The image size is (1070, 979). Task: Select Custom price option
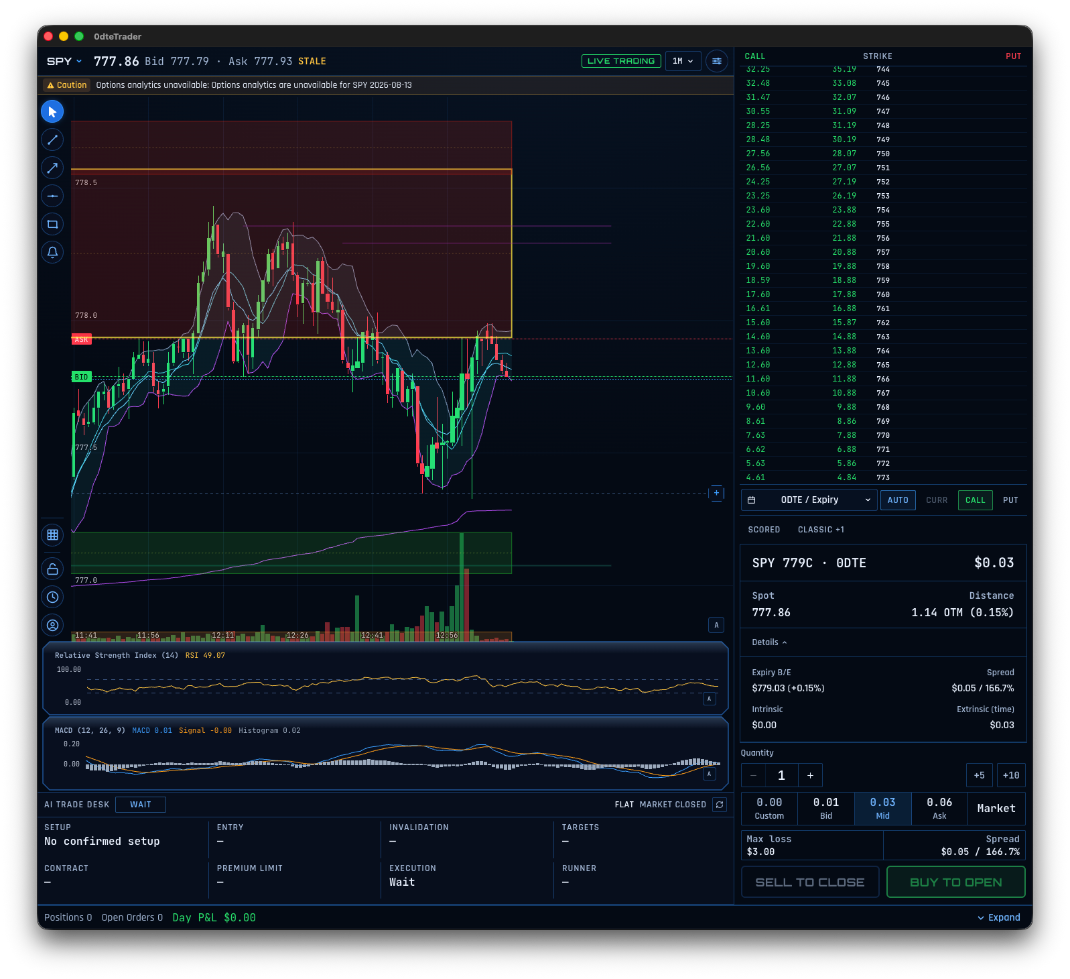point(770,808)
